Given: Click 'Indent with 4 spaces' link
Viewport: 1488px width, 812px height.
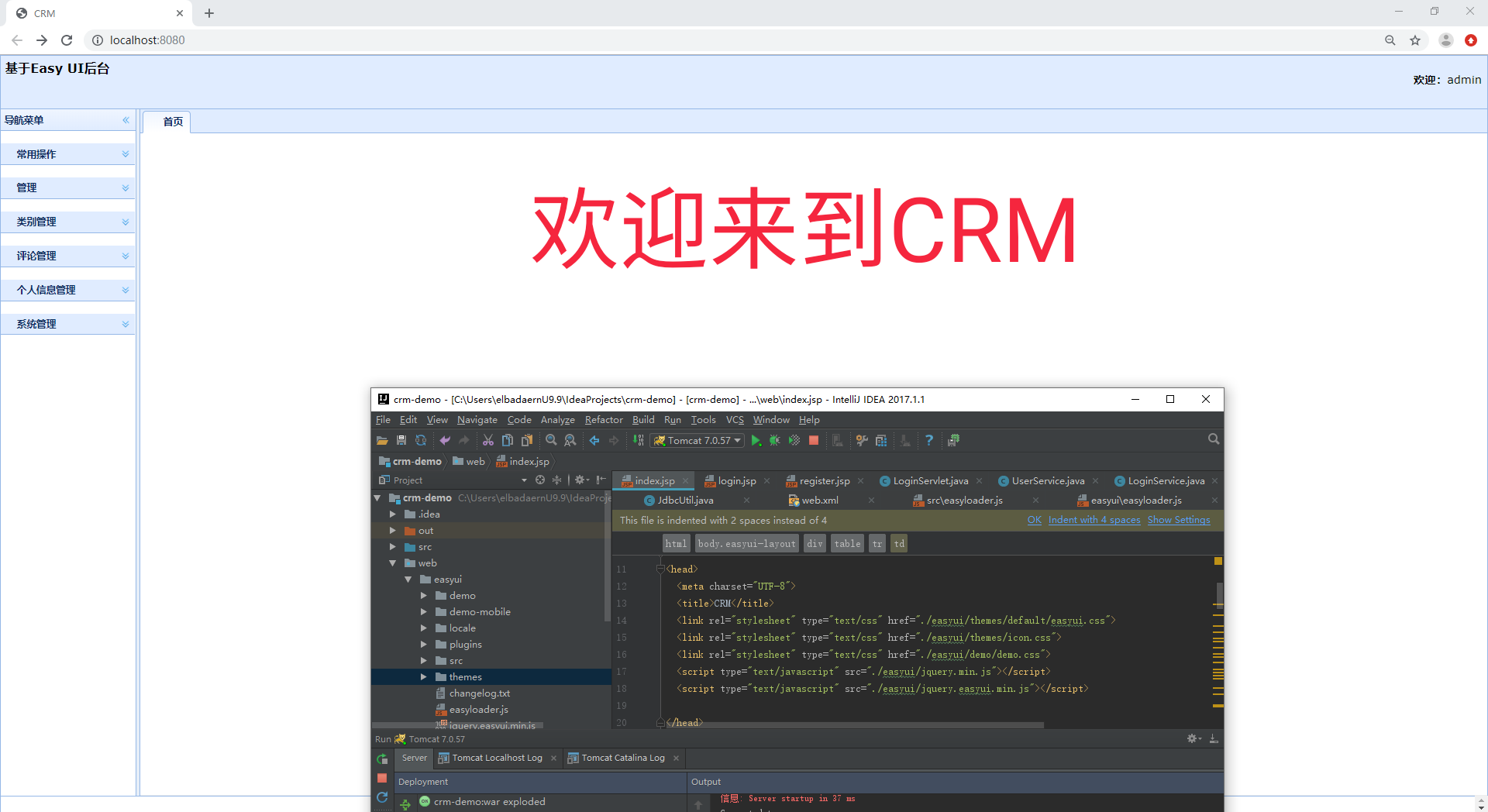Looking at the screenshot, I should (1094, 520).
